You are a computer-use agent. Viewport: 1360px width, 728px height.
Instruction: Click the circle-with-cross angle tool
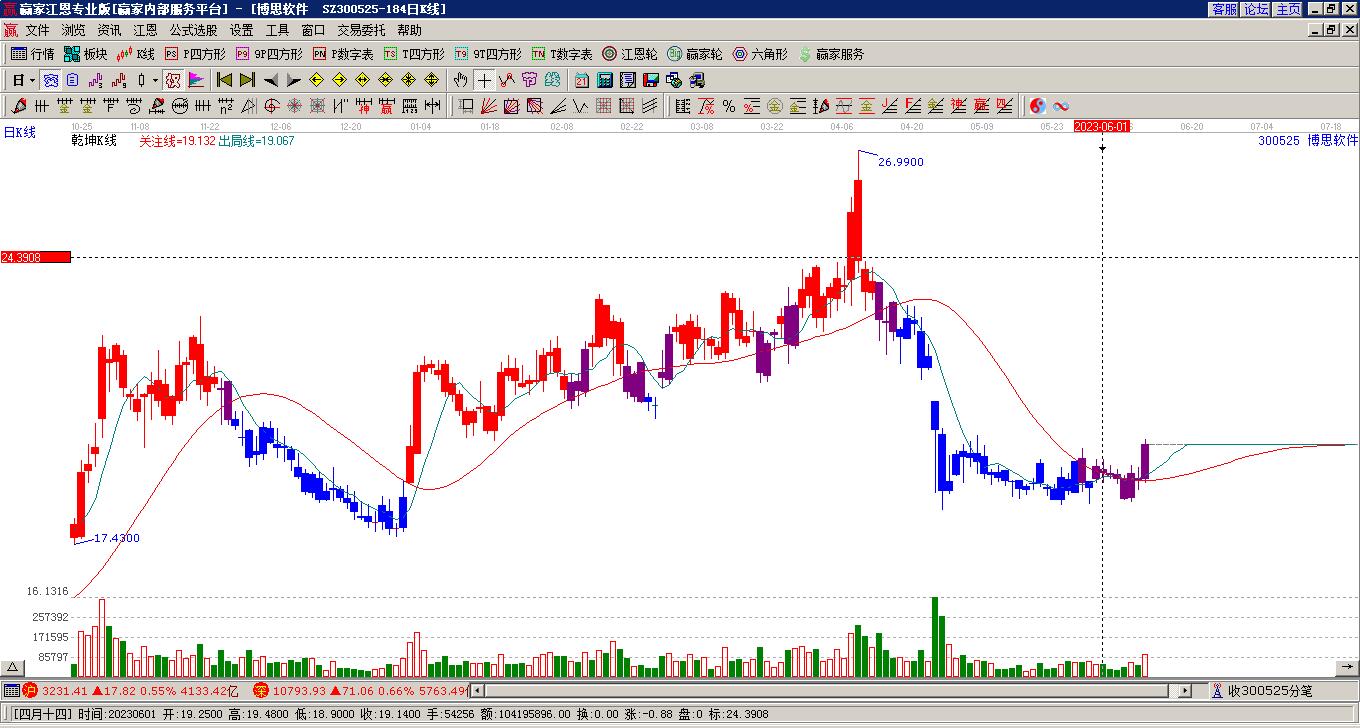point(271,106)
